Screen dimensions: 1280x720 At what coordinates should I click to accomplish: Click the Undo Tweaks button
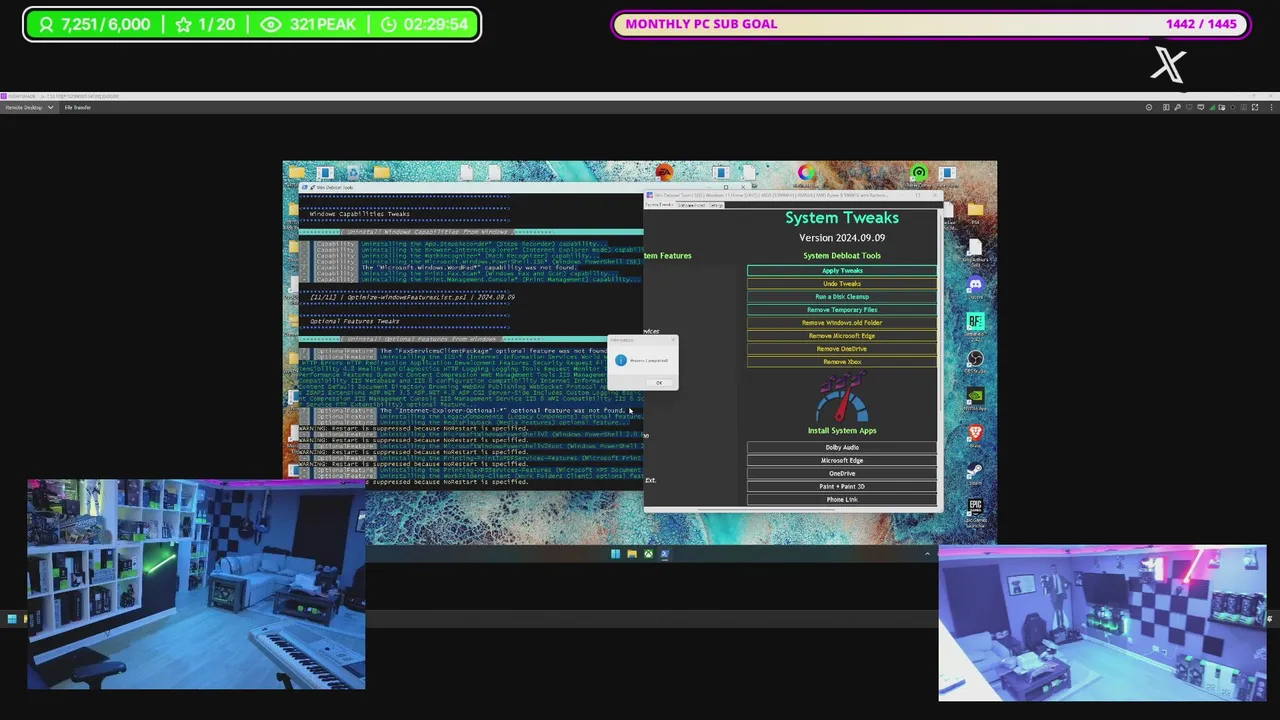pyautogui.click(x=842, y=284)
